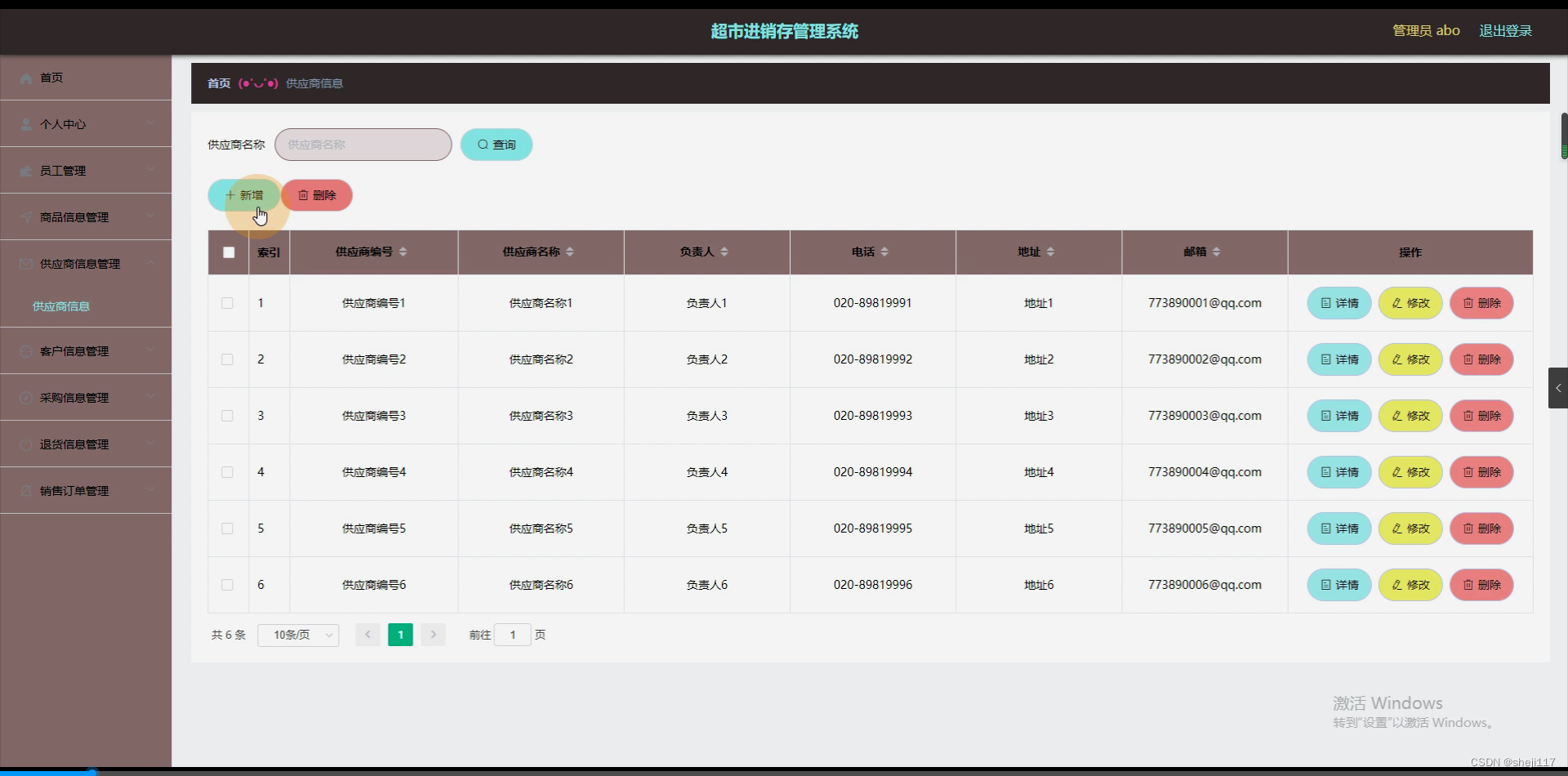Open the 销售订单管理 sidebar menu
Screen dimensions: 1568x776
pos(86,491)
